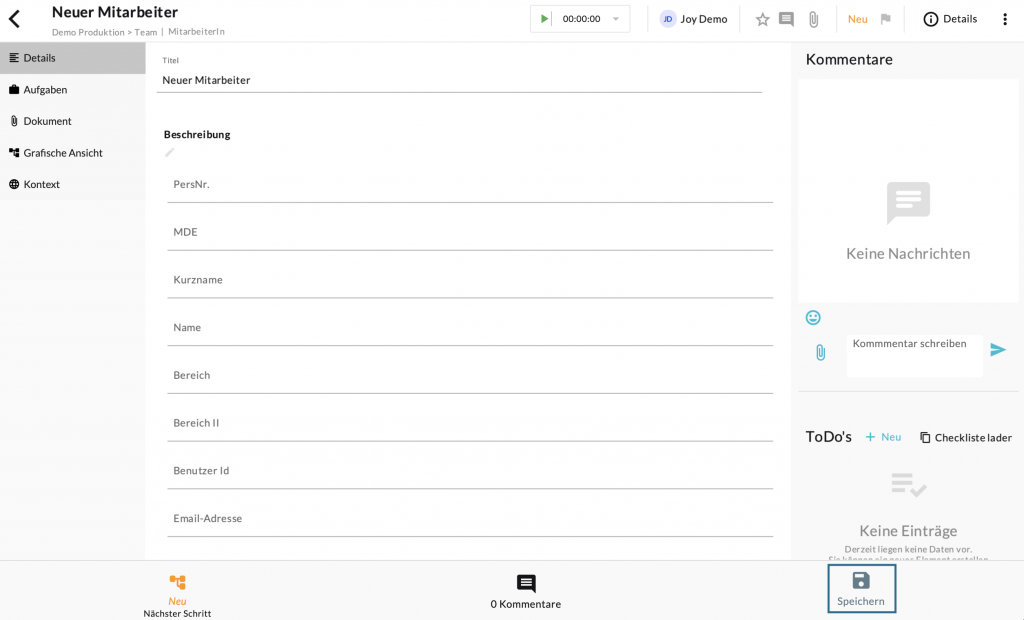The height and width of the screenshot is (620, 1024).
Task: Mark item as favorite with star icon
Action: pyautogui.click(x=762, y=19)
